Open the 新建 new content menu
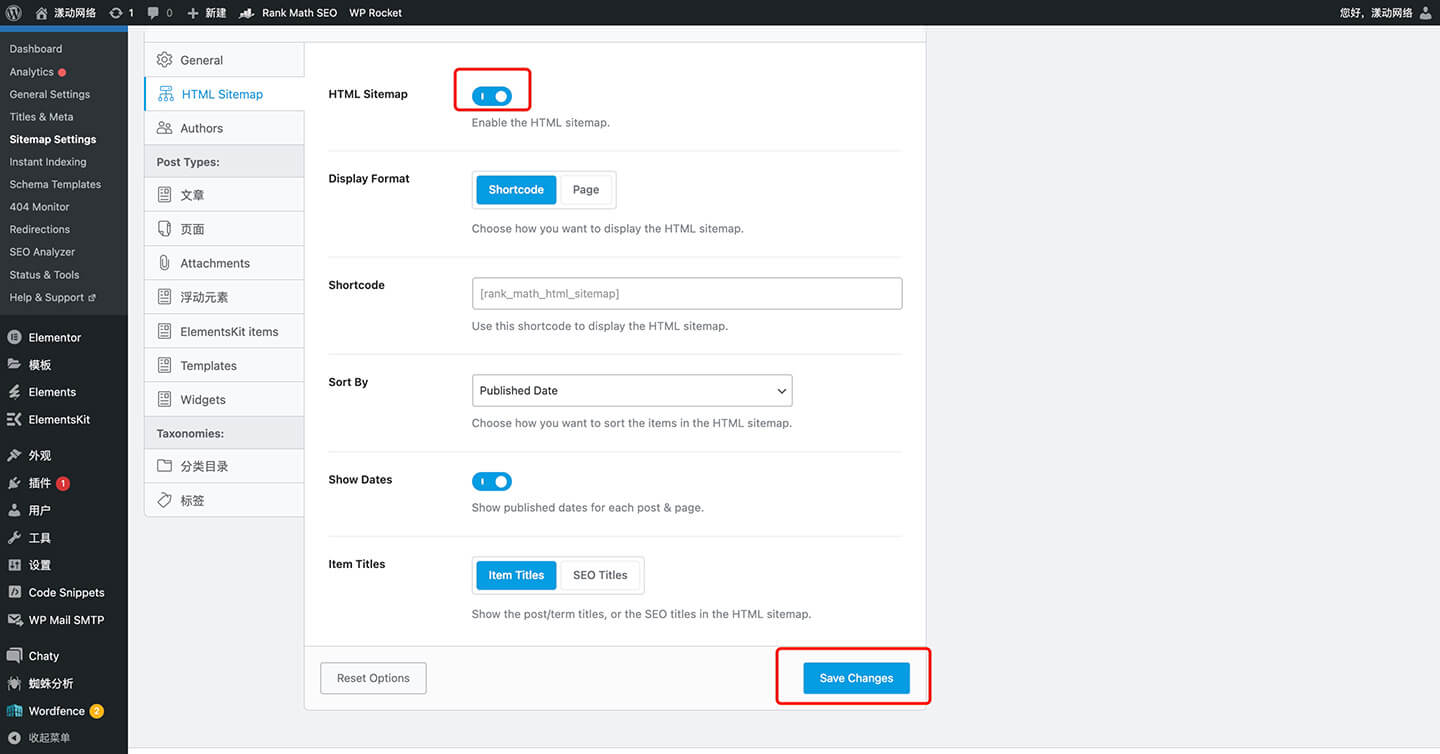The width and height of the screenshot is (1440, 754). 207,13
